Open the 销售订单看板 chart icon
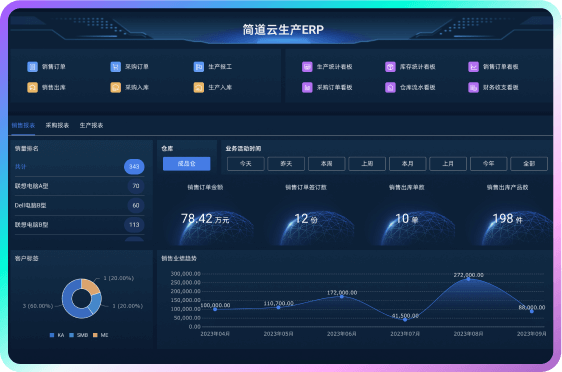Image resolution: width=562 pixels, height=372 pixels. 473,67
